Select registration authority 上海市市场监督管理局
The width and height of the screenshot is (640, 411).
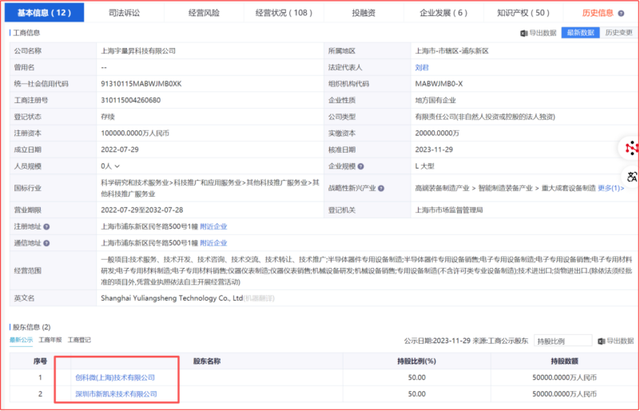coord(449,211)
